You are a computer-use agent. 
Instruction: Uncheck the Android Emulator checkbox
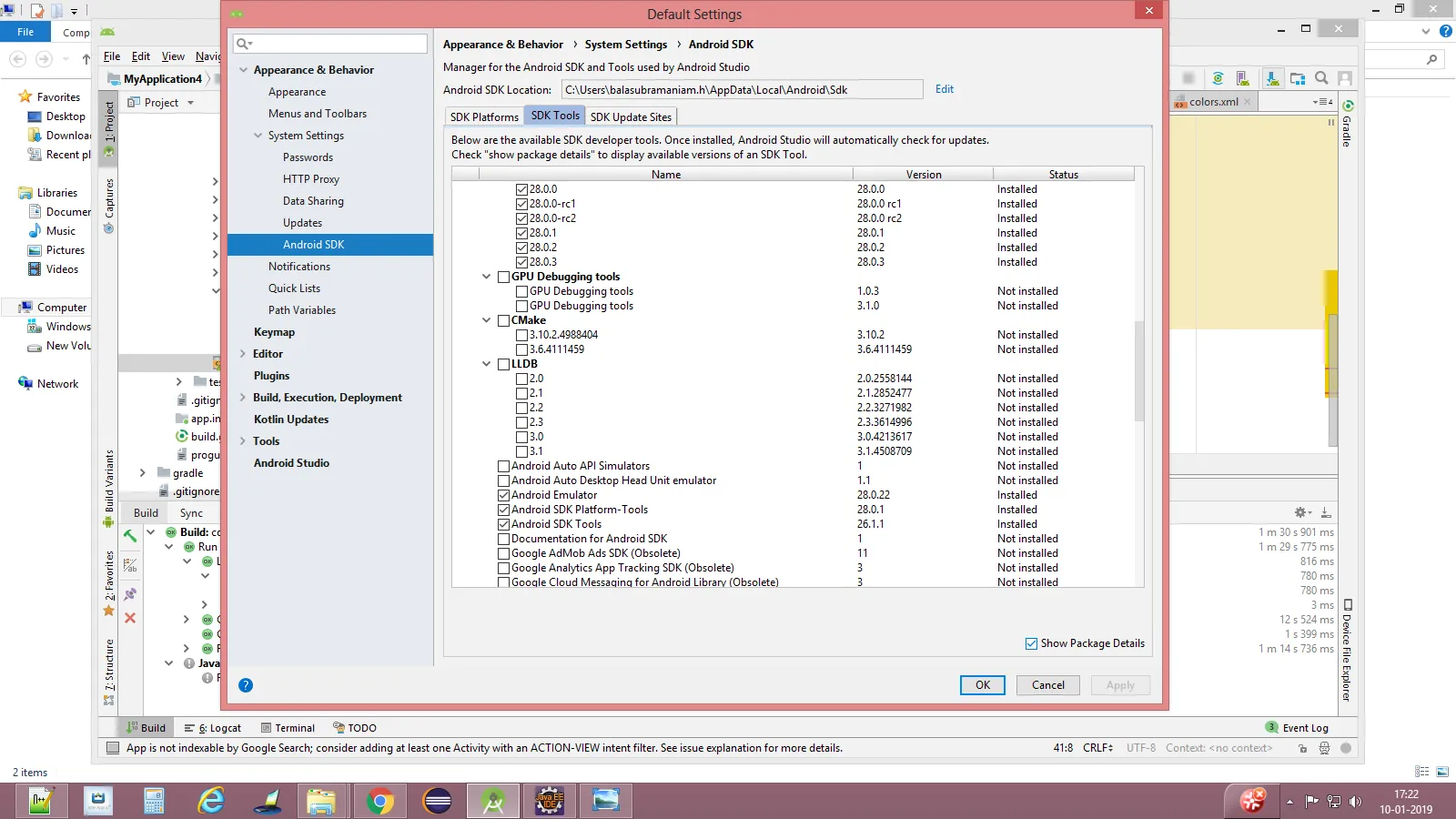(503, 495)
